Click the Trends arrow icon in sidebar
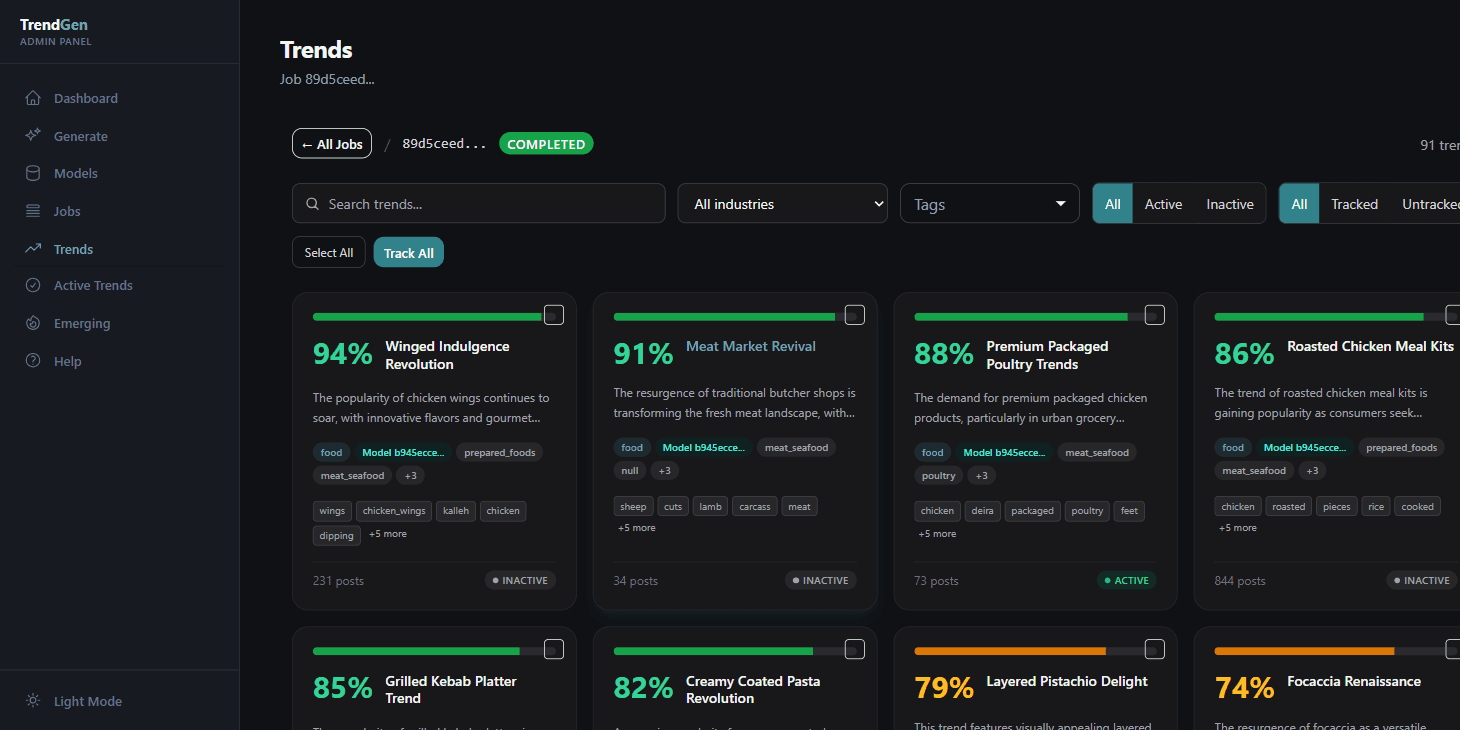 point(33,248)
